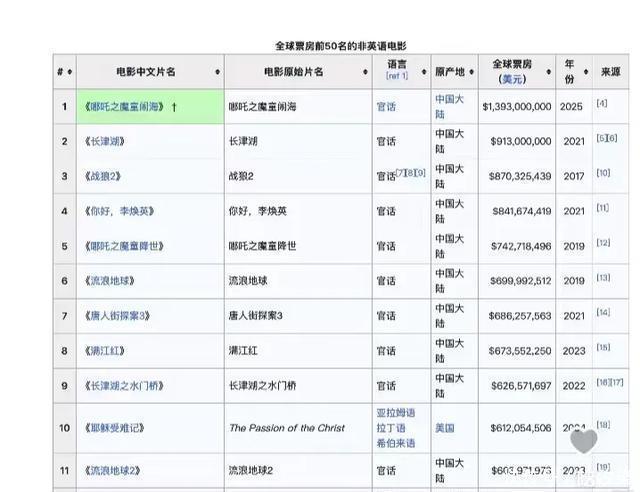
Task: Click the 美元 link in header
Action: (x=512, y=79)
